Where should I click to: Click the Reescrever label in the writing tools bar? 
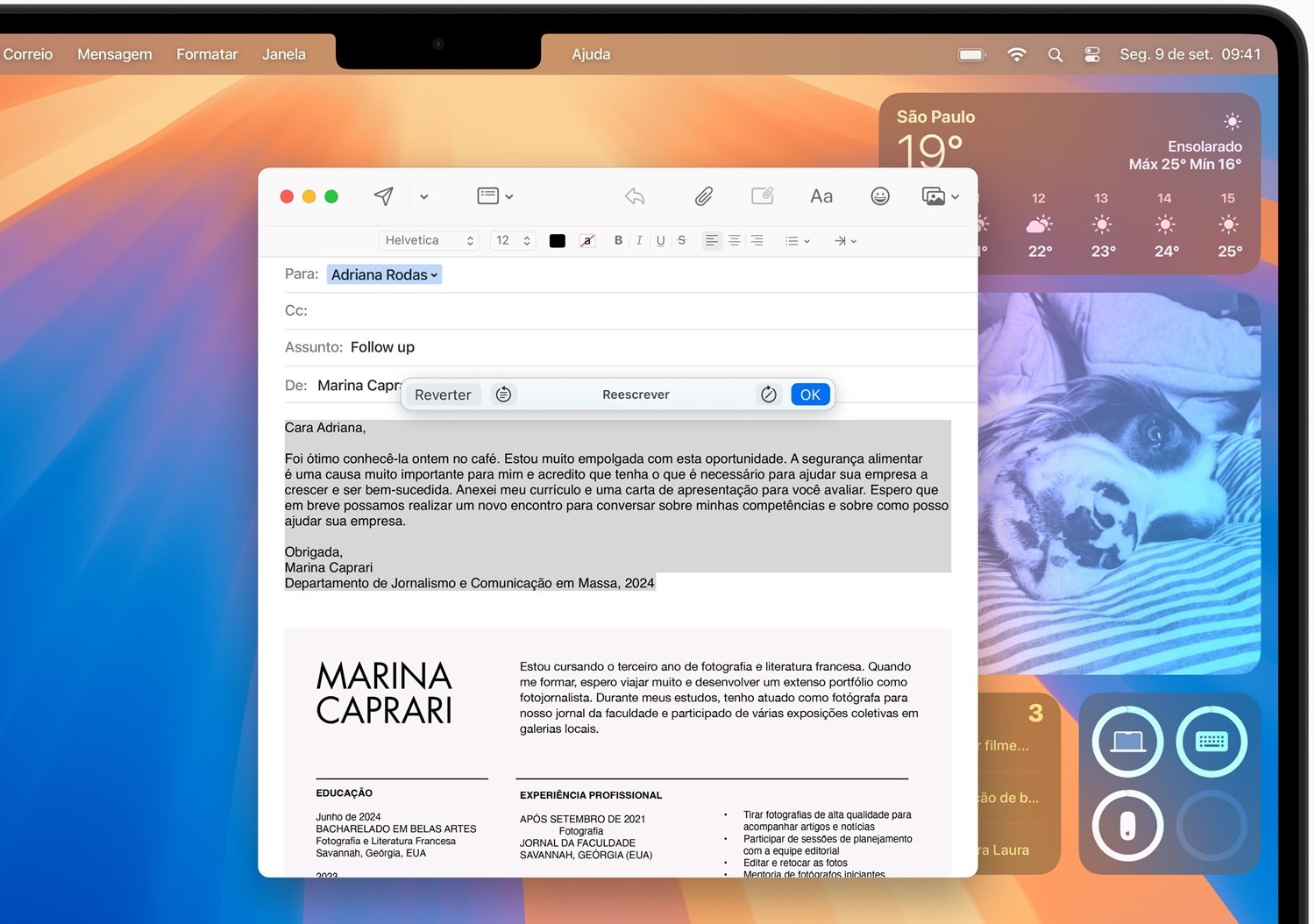pyautogui.click(x=636, y=394)
